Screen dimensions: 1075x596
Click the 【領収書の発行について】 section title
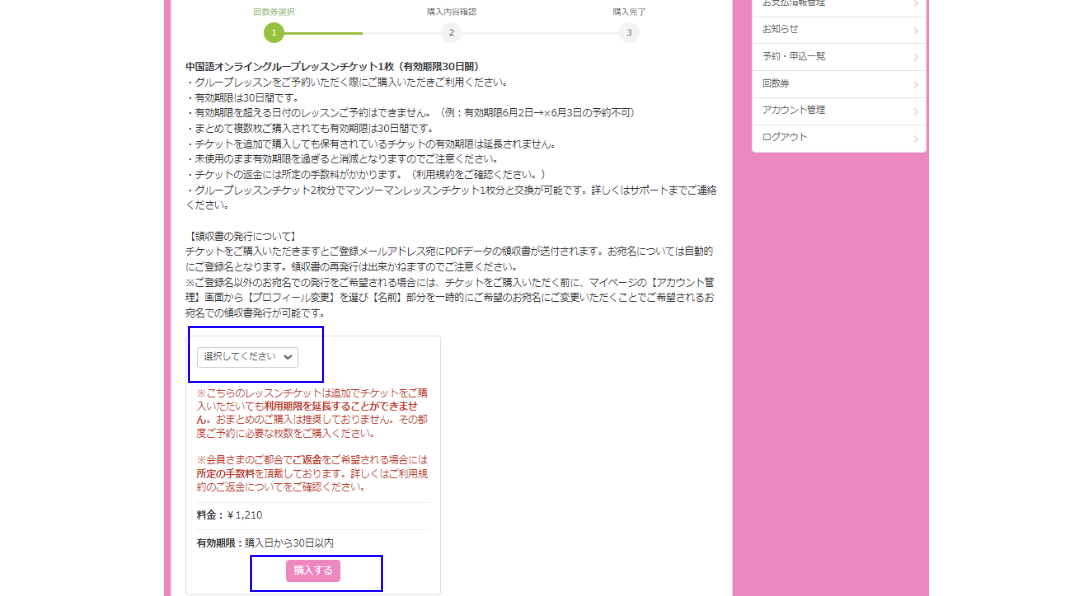241,236
